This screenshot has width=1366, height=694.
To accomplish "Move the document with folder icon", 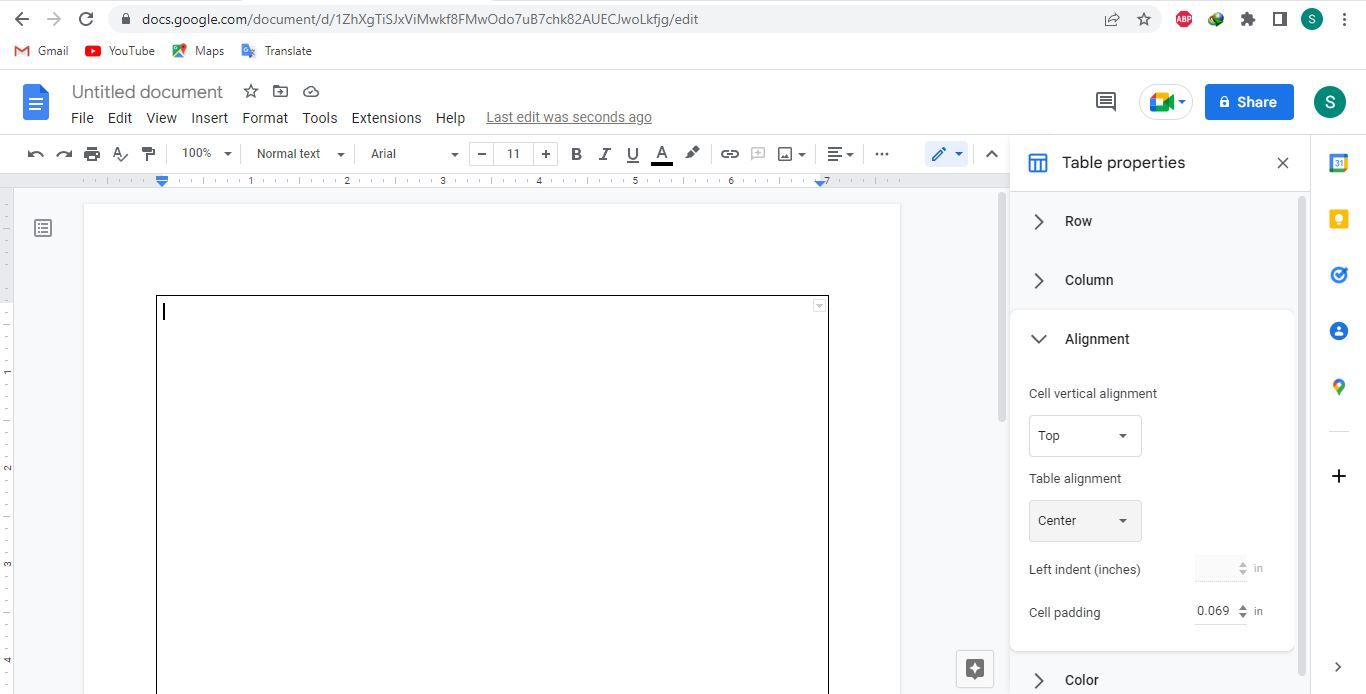I will 281,91.
